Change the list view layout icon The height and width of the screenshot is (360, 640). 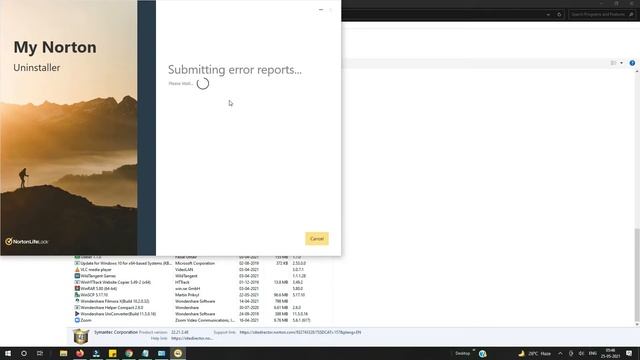[x=613, y=63]
